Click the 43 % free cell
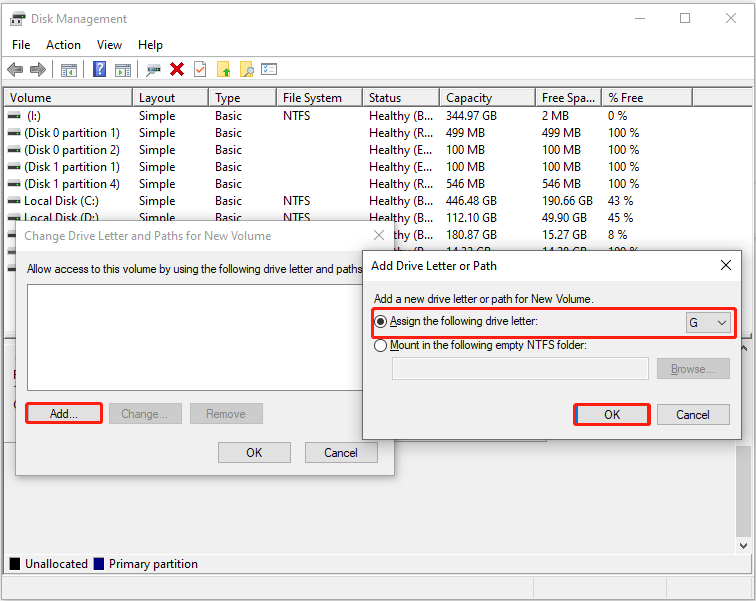Screen dimensions: 756x601 click(621, 200)
